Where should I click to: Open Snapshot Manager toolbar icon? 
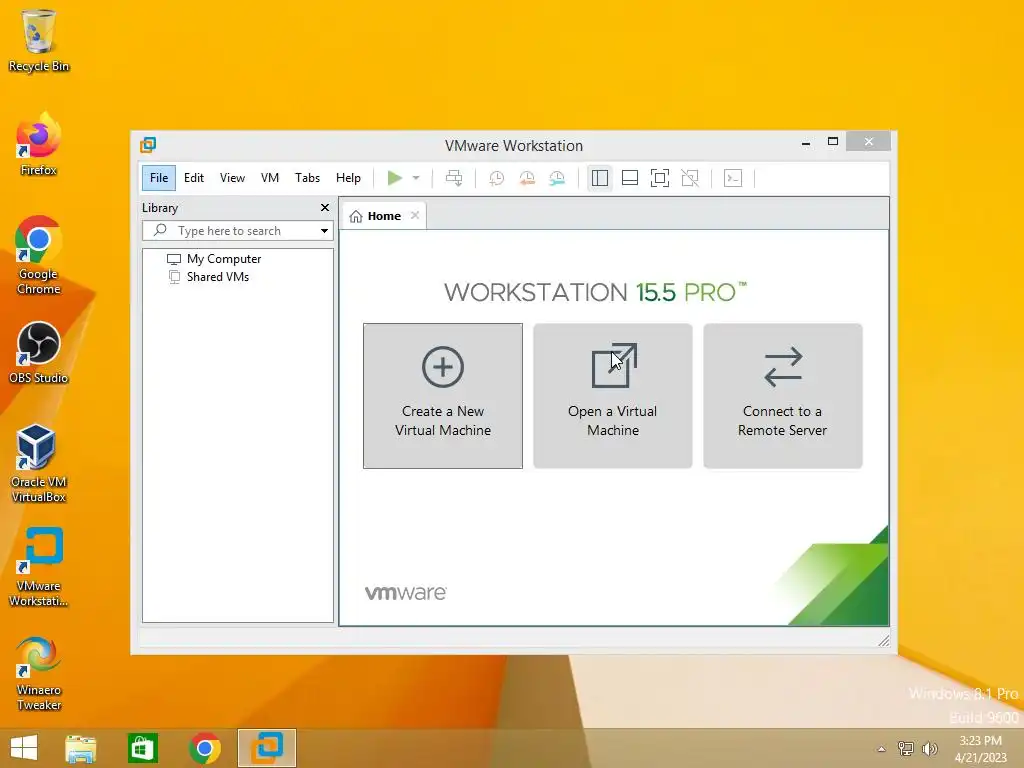[556, 178]
